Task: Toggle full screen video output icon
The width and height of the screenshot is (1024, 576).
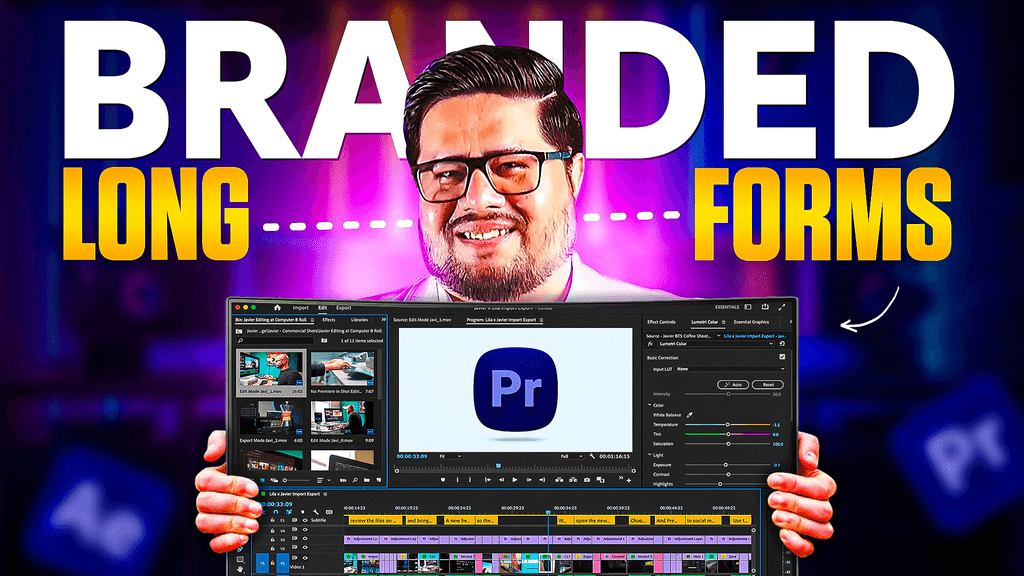Action: (x=782, y=306)
